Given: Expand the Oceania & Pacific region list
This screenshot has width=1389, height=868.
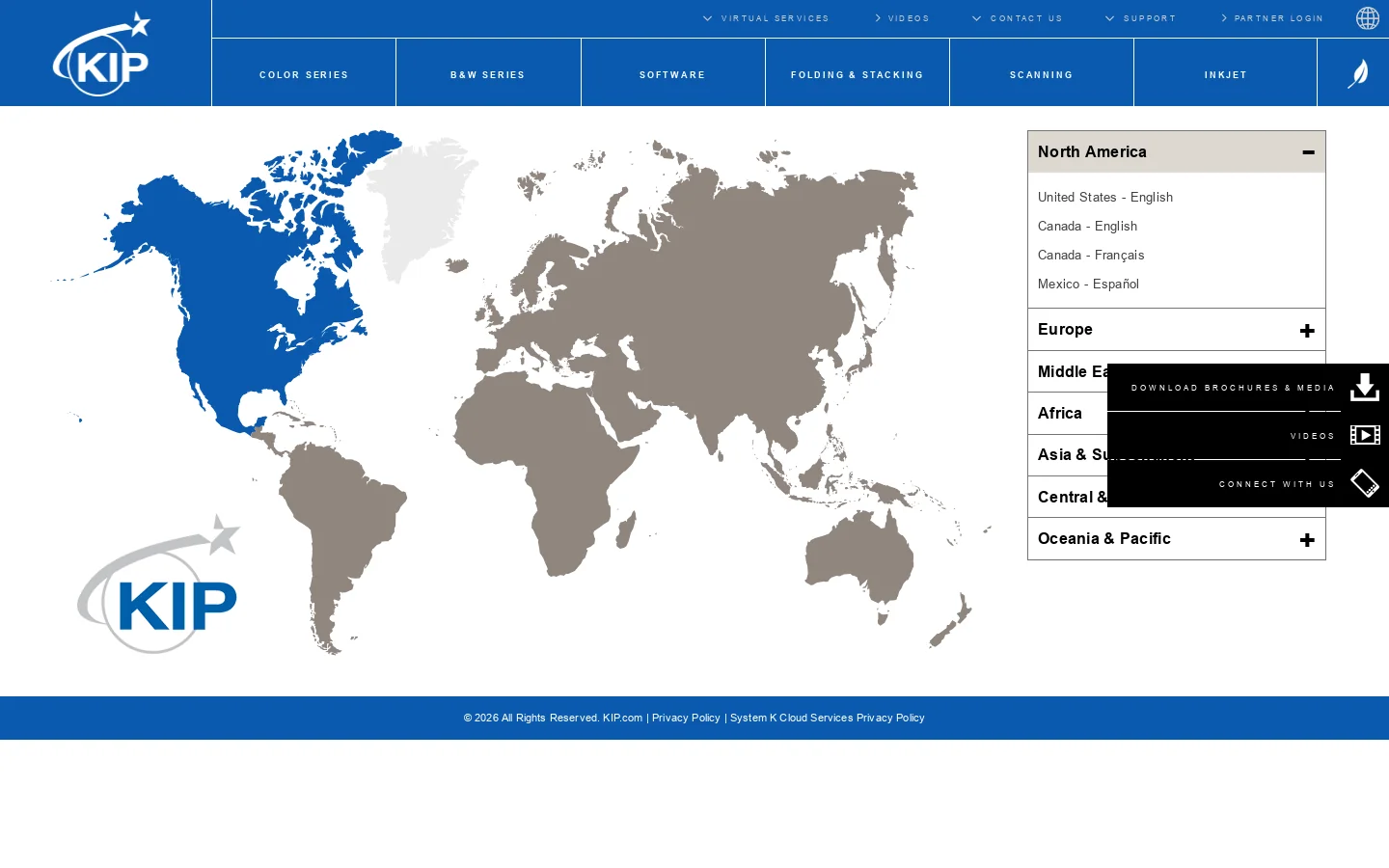Looking at the screenshot, I should coord(1177,539).
